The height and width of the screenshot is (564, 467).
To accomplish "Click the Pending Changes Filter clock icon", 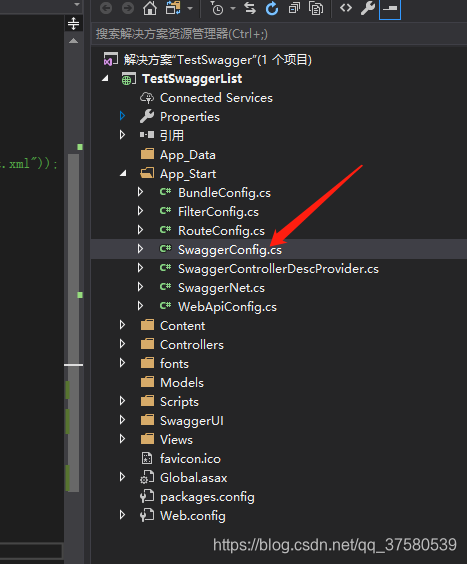I will [x=217, y=9].
